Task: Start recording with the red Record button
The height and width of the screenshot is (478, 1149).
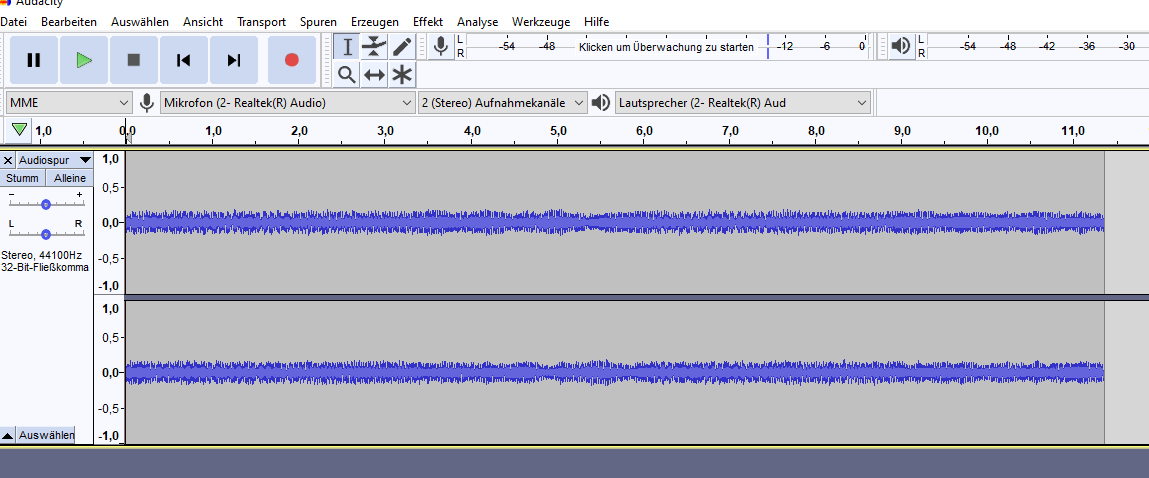Action: coord(292,60)
